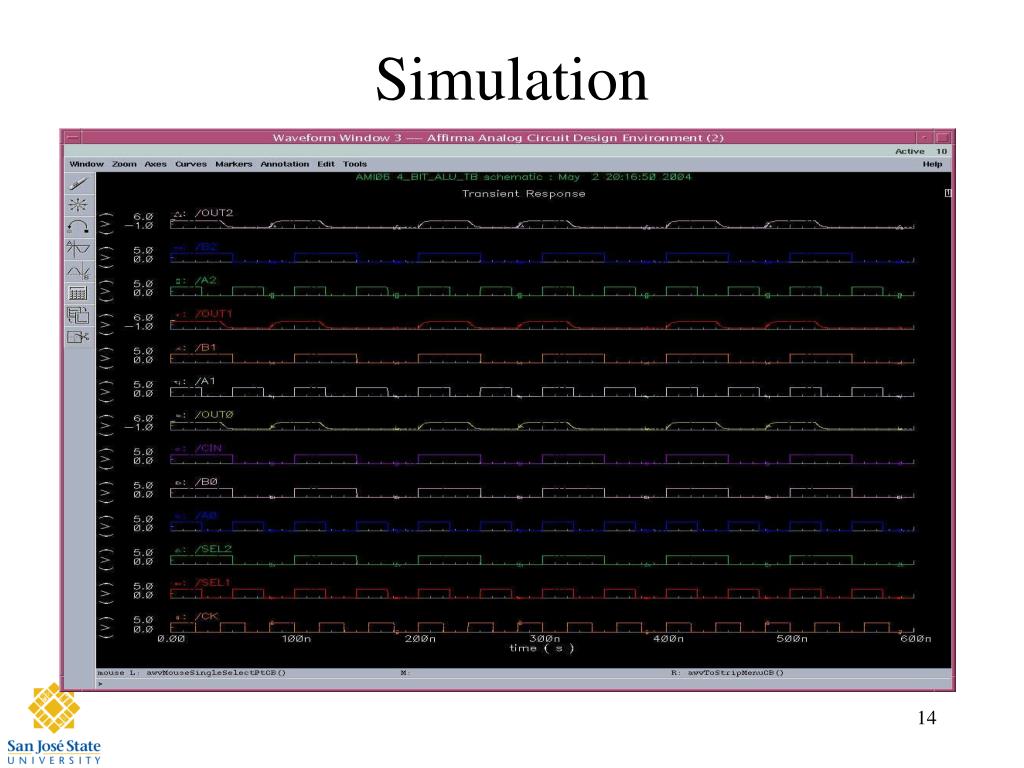
Task: Select the /SEL2 trace label
Action: click(214, 549)
